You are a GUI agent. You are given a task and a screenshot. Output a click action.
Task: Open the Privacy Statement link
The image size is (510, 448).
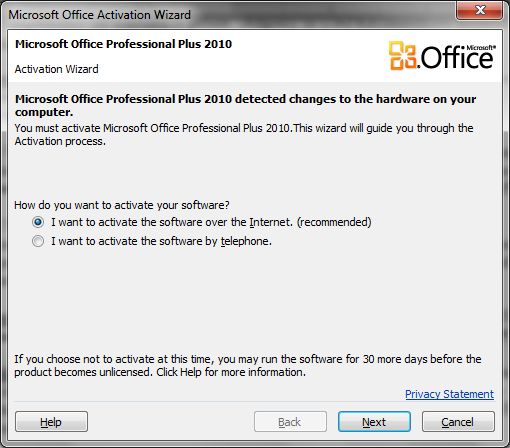pos(449,394)
